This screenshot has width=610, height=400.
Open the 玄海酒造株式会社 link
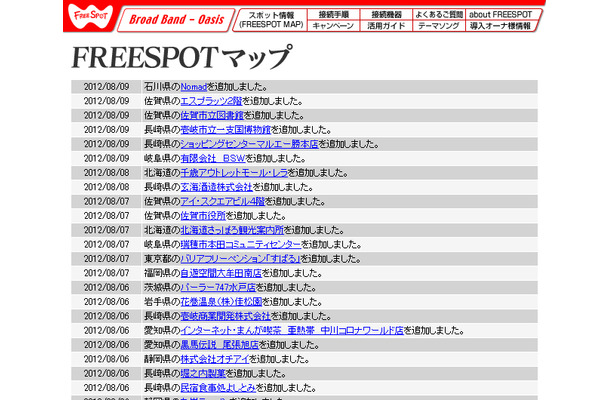[x=217, y=187]
